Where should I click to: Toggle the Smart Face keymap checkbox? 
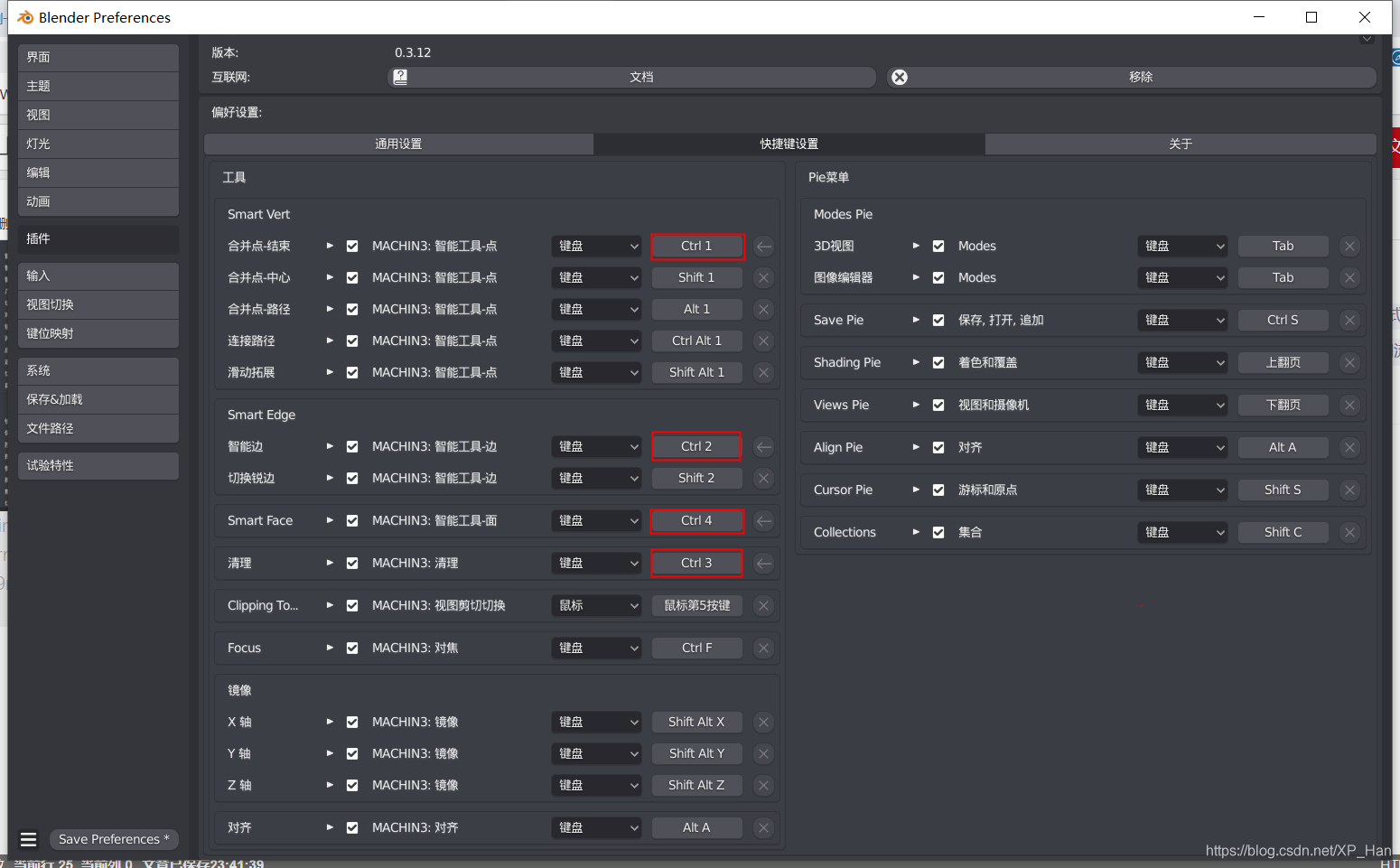(352, 520)
